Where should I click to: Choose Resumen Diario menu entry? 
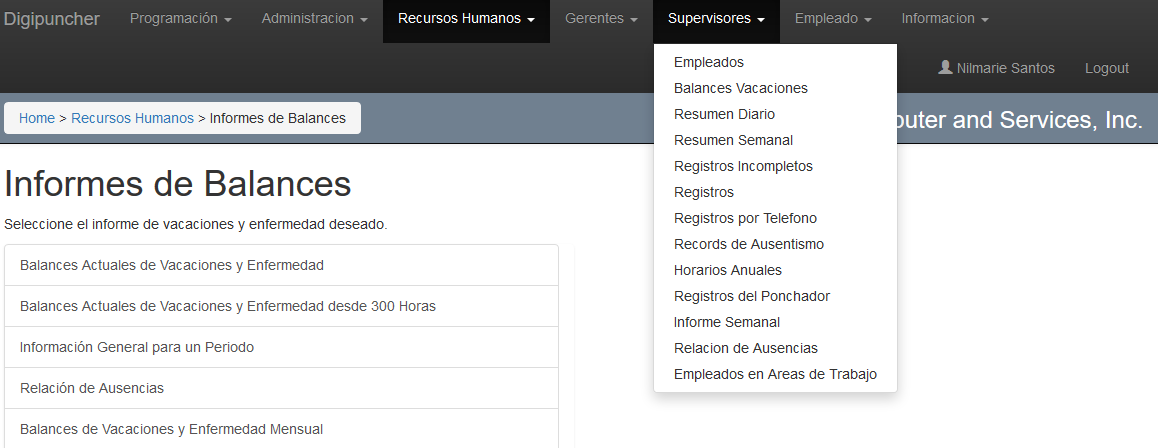724,114
